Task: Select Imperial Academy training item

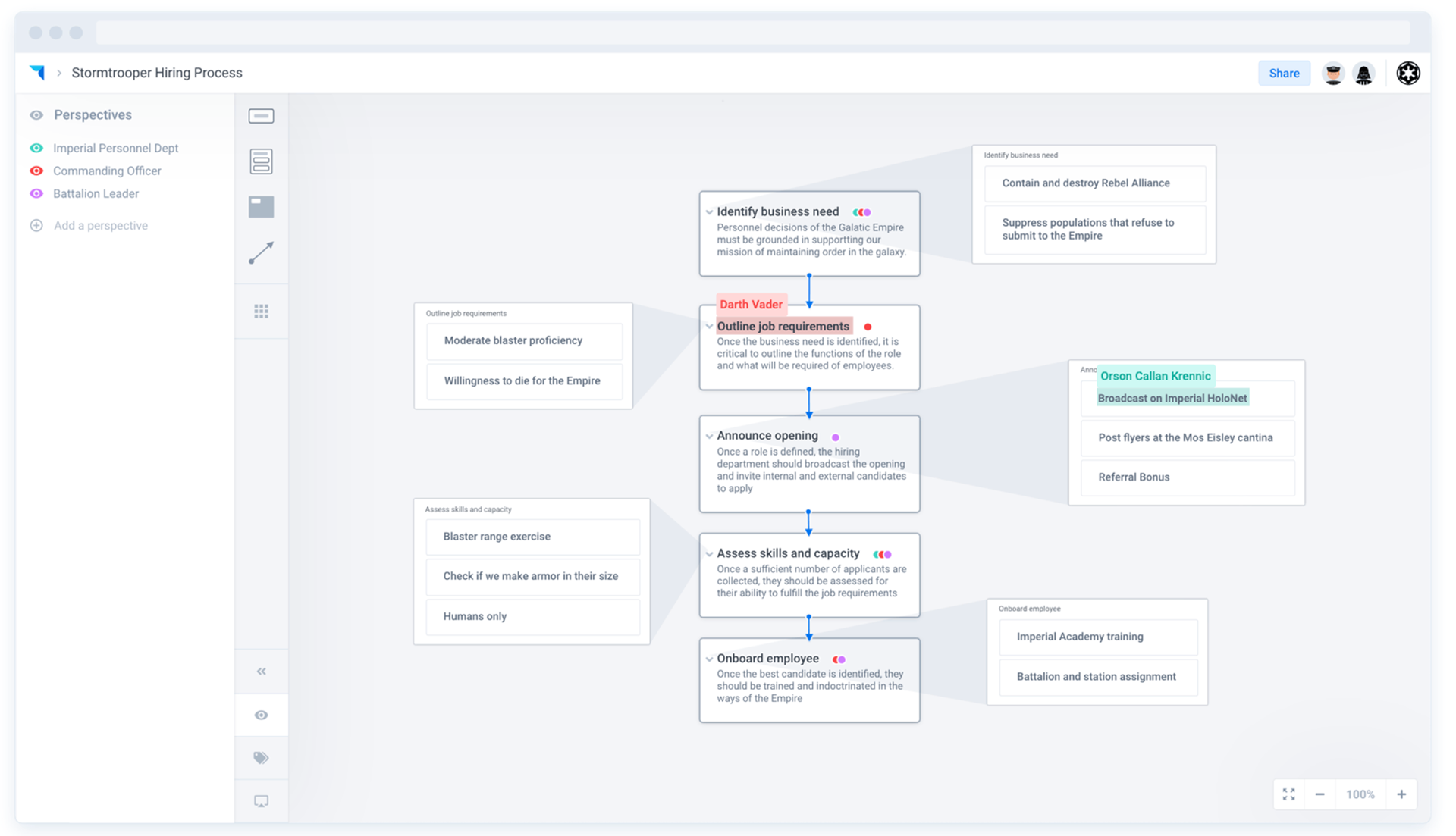Action: (1098, 637)
